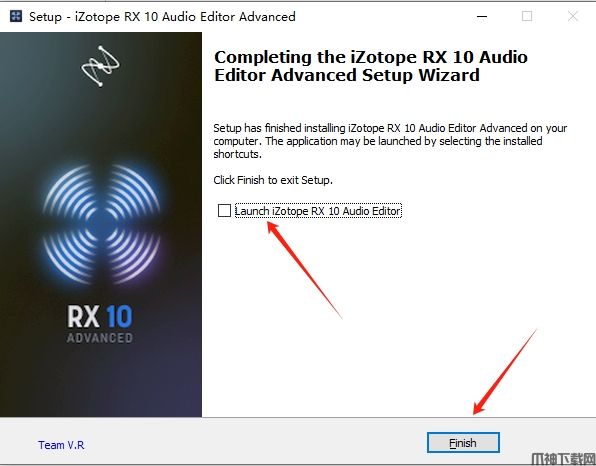Click the Launch iZotope RX 10 Audio Editor label
This screenshot has height=466, width=596.
[x=318, y=211]
